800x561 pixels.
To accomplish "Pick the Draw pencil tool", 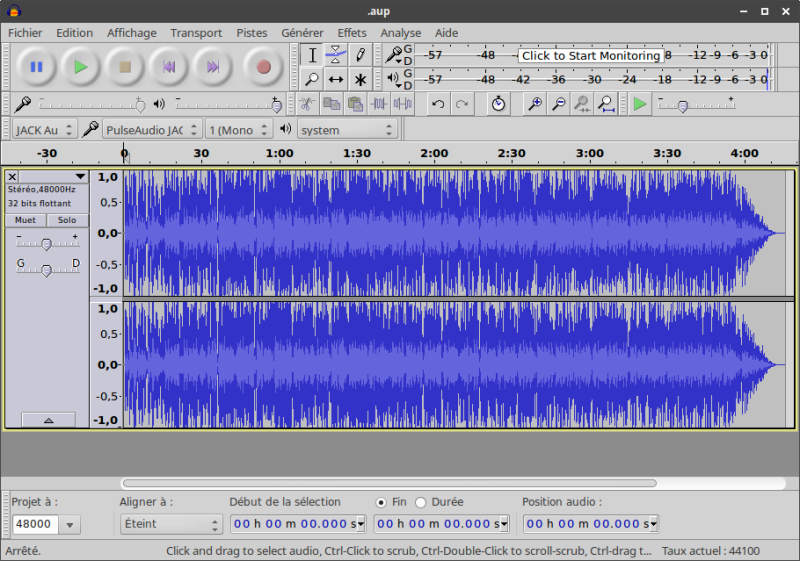I will pos(361,55).
